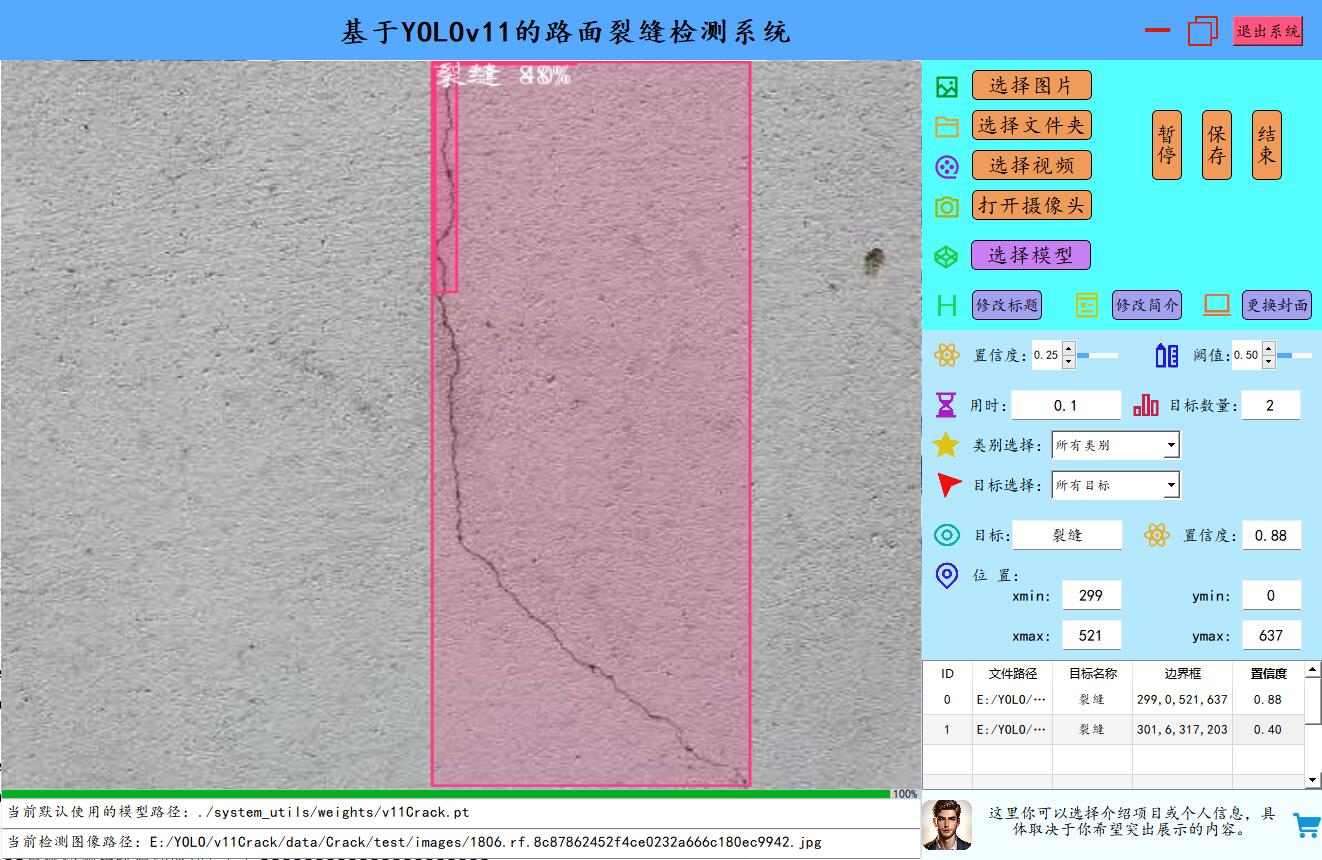Click the 置信度 slider track
Screen dimensions: 1322x860
1097,355
